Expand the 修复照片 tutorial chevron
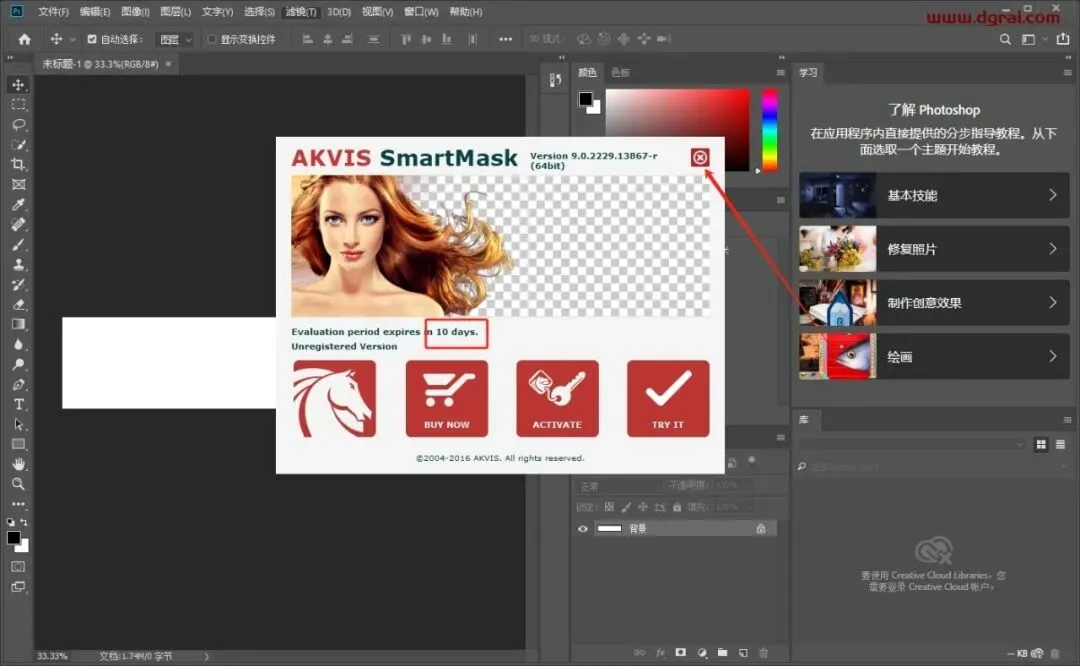1080x666 pixels. [1052, 249]
